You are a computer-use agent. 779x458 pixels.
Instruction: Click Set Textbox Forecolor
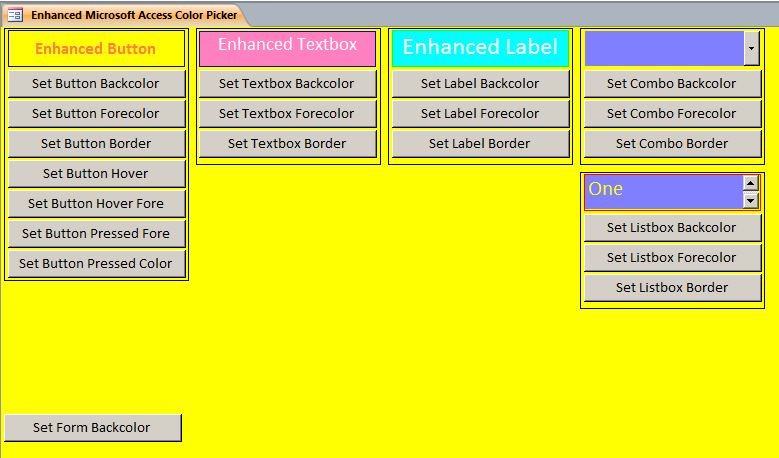tap(288, 113)
